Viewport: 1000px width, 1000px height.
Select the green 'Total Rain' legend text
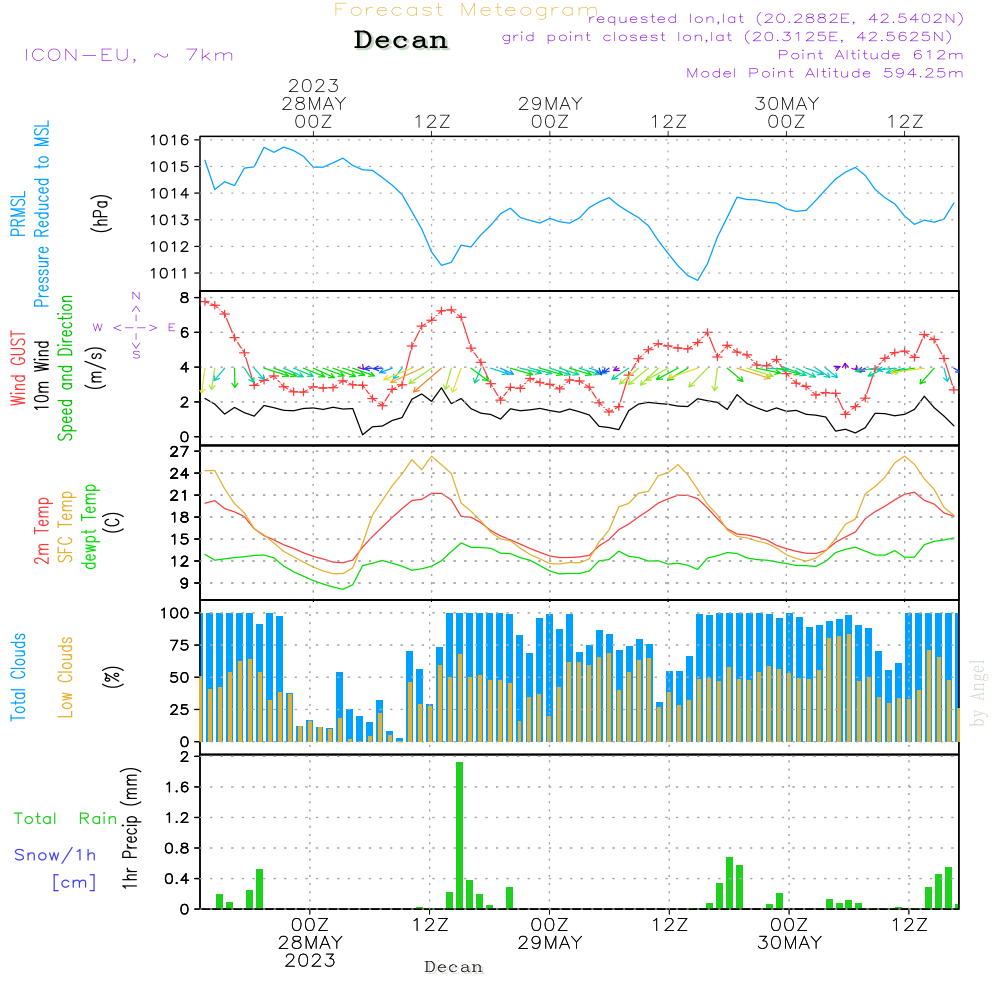coord(66,818)
